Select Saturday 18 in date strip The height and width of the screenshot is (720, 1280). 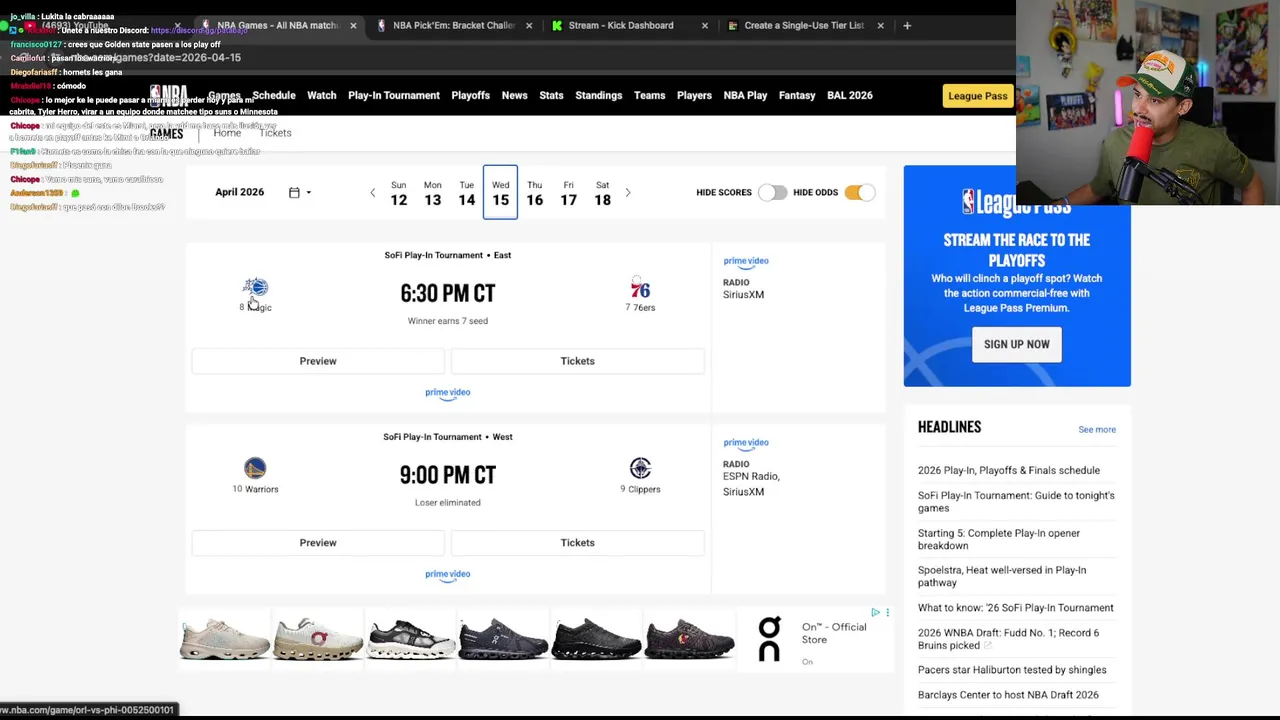coord(602,193)
